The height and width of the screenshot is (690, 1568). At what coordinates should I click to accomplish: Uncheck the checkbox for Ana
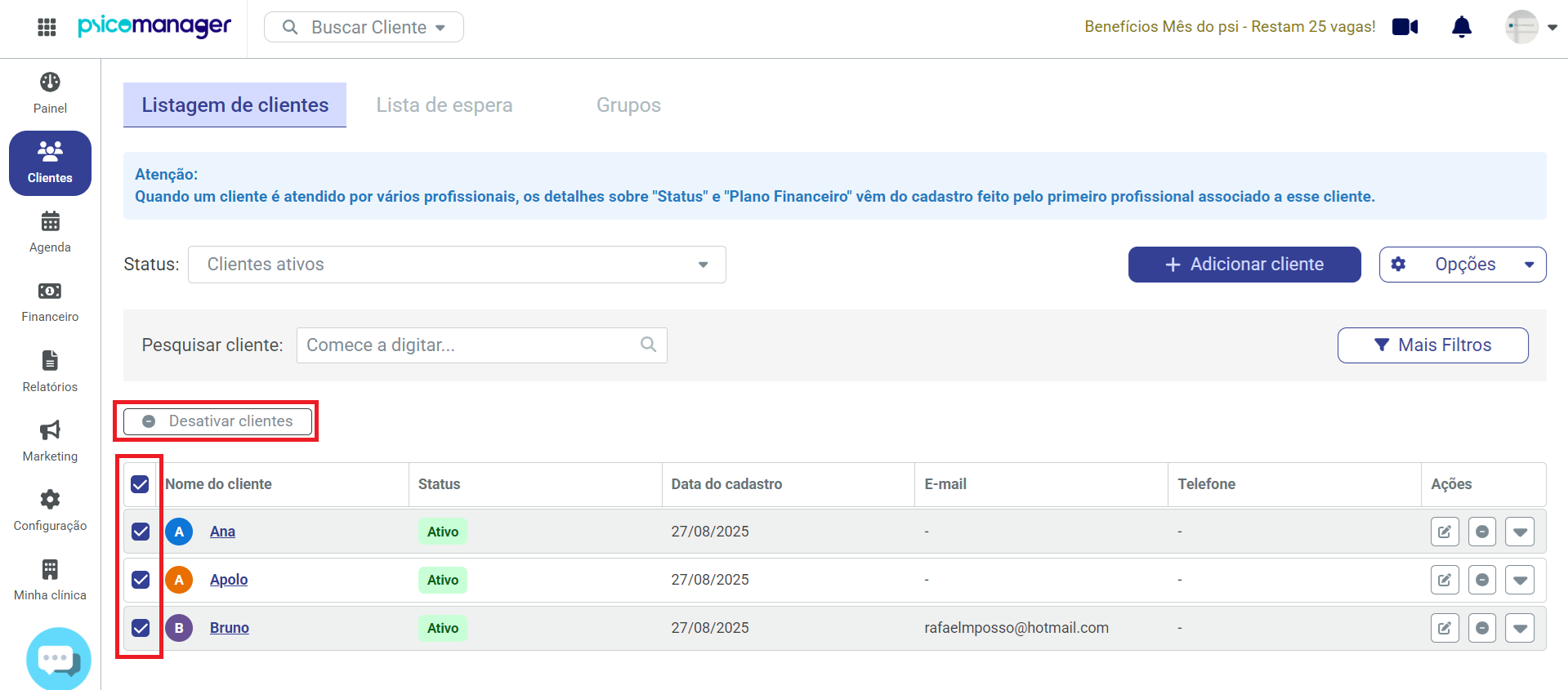[141, 532]
